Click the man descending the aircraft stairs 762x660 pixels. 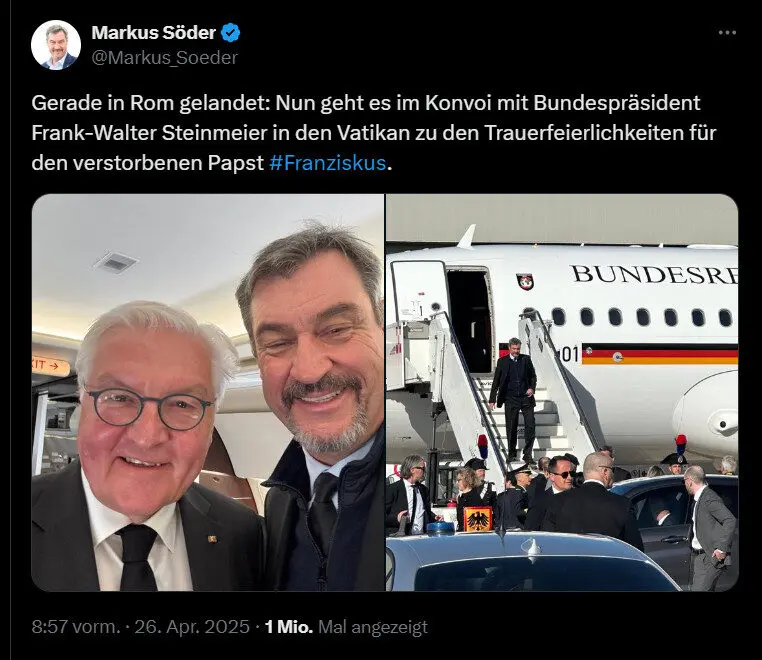tap(514, 399)
